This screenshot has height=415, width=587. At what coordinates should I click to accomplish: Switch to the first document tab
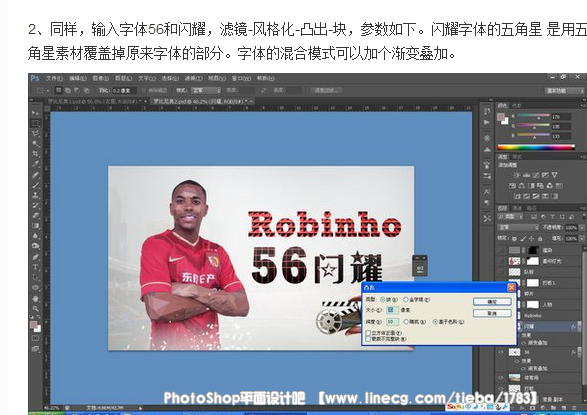point(97,101)
